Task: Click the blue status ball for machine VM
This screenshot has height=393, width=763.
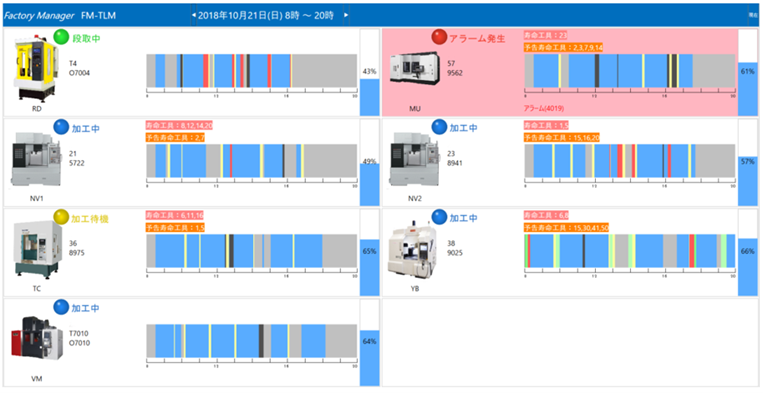Action: click(x=61, y=307)
